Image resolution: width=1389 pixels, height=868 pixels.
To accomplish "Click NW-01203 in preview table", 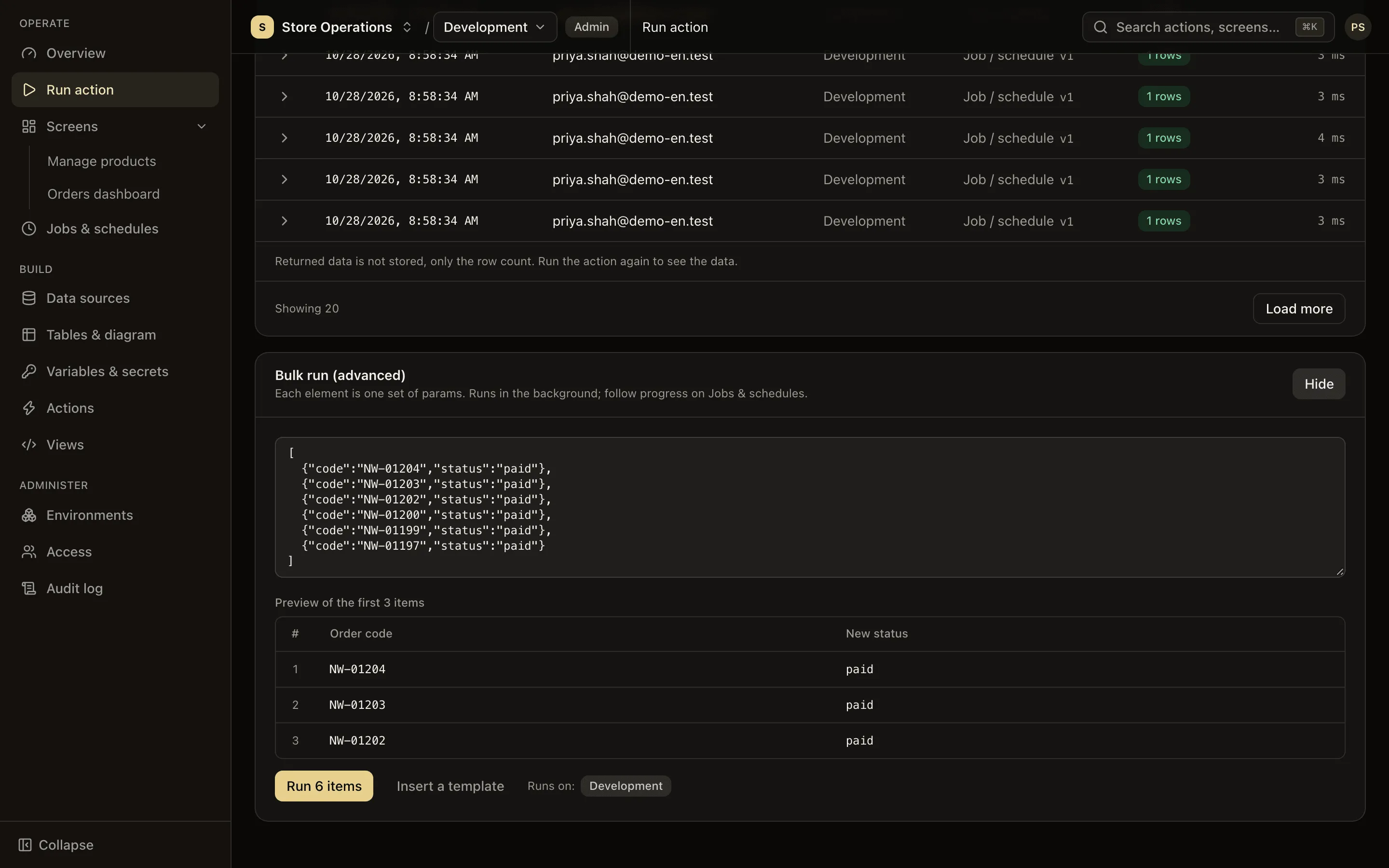I will (357, 705).
